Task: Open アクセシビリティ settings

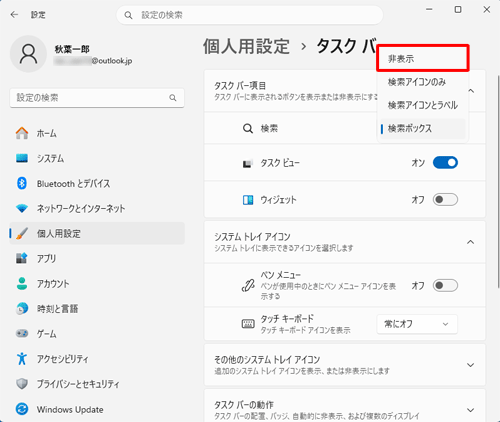Action: (97, 359)
